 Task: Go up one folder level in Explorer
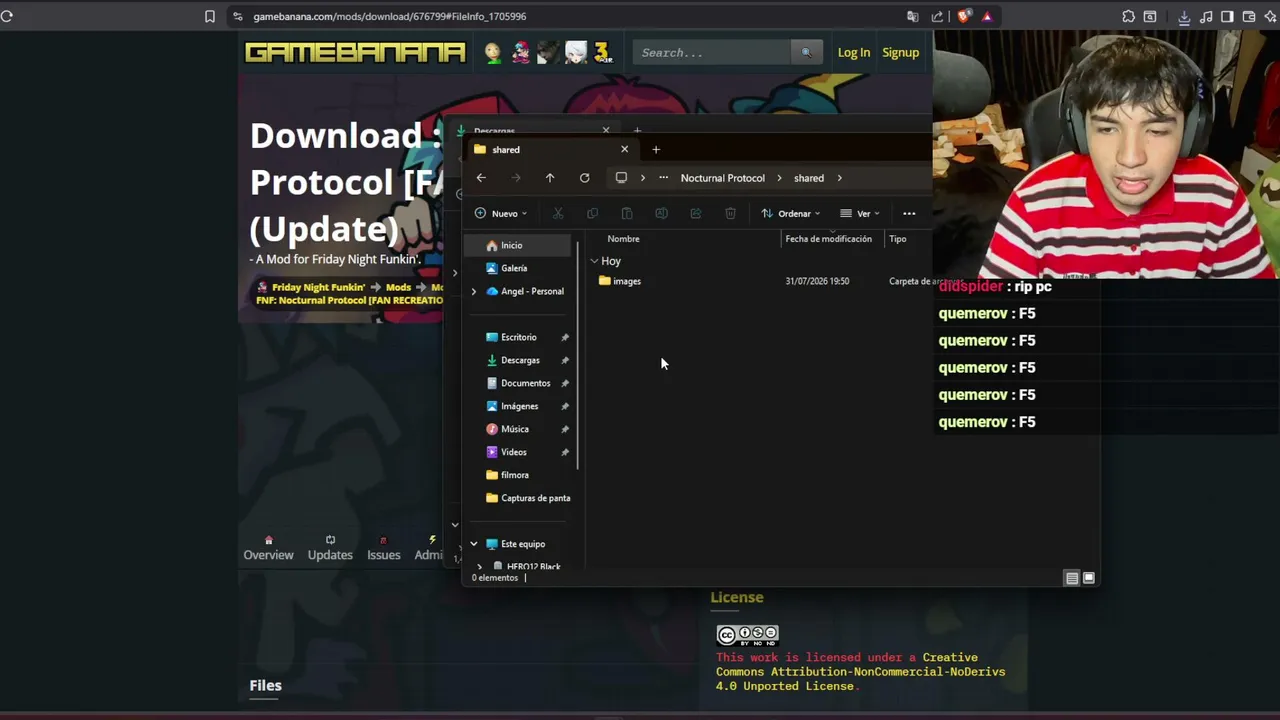pos(550,178)
